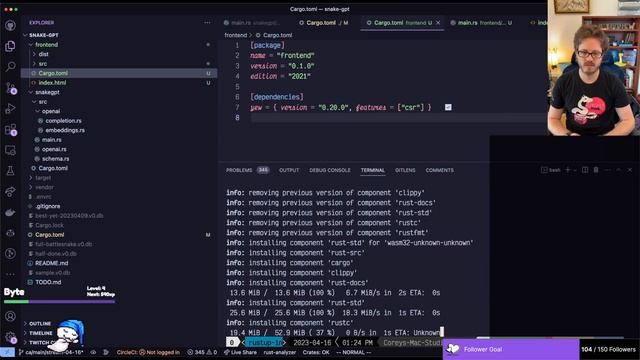Maximize the panel with the chevron up icon
This screenshot has height=360, width=640.
point(619,170)
